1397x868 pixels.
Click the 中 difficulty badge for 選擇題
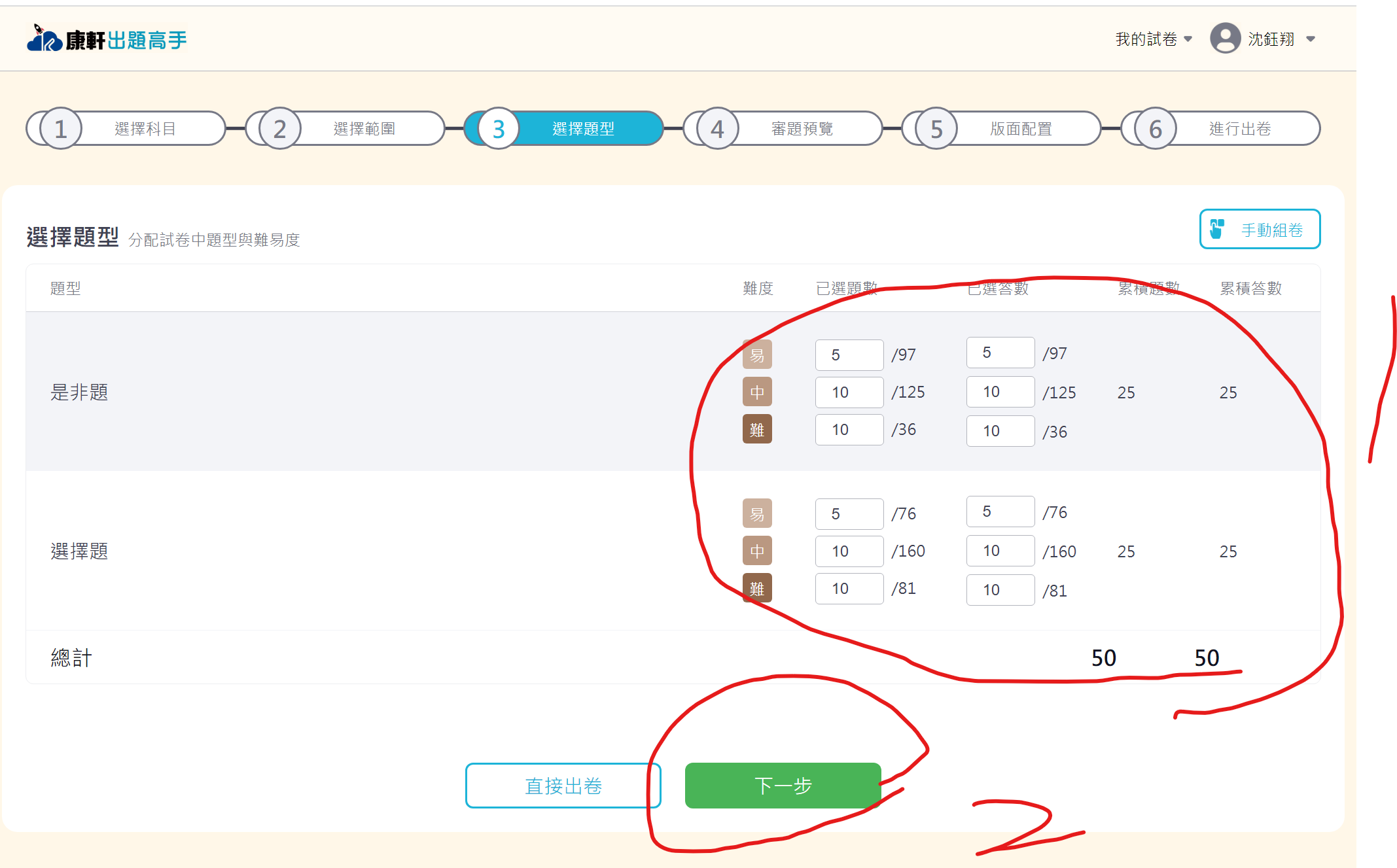pos(757,551)
